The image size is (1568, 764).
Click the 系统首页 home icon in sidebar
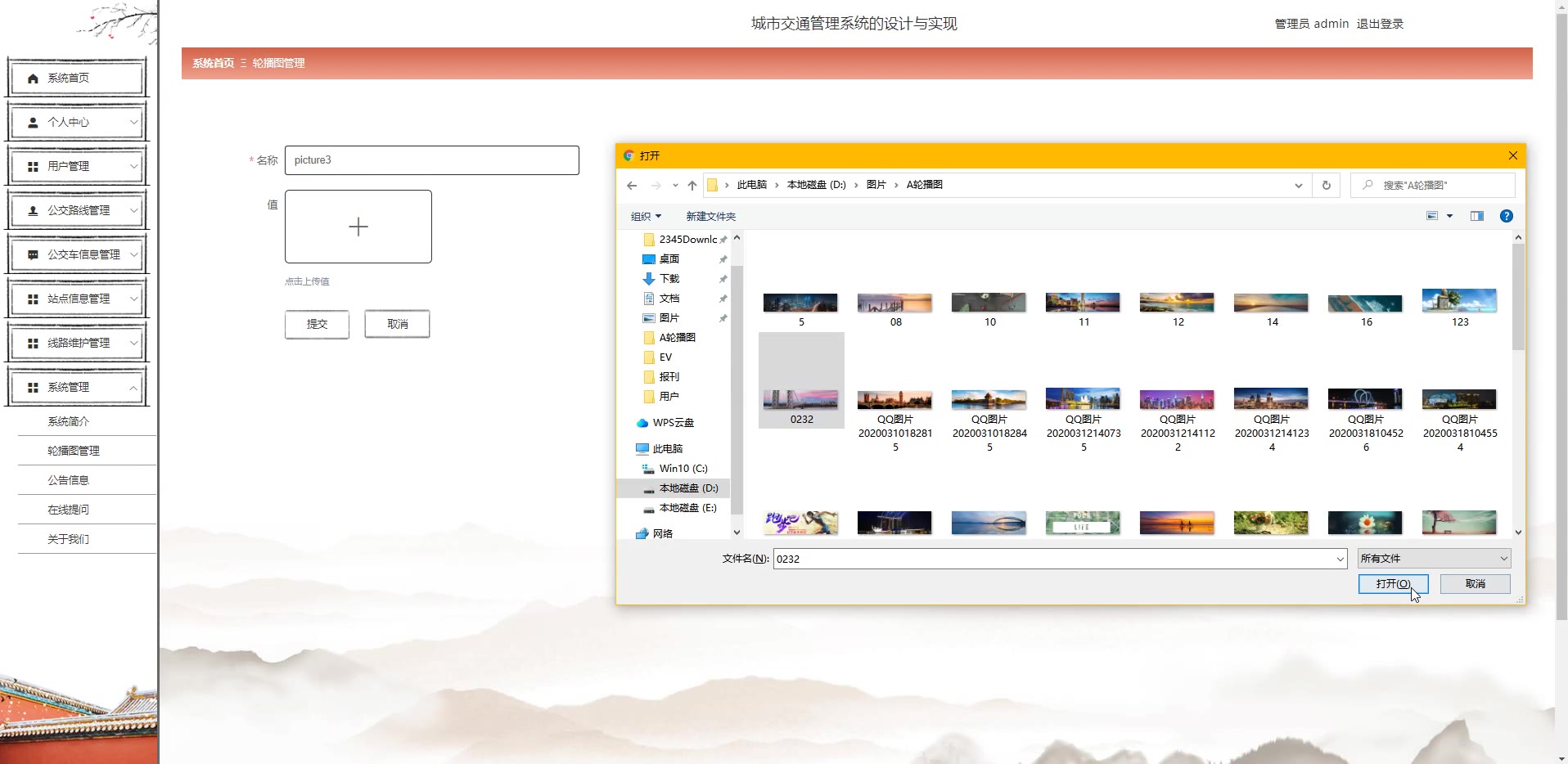click(x=33, y=79)
